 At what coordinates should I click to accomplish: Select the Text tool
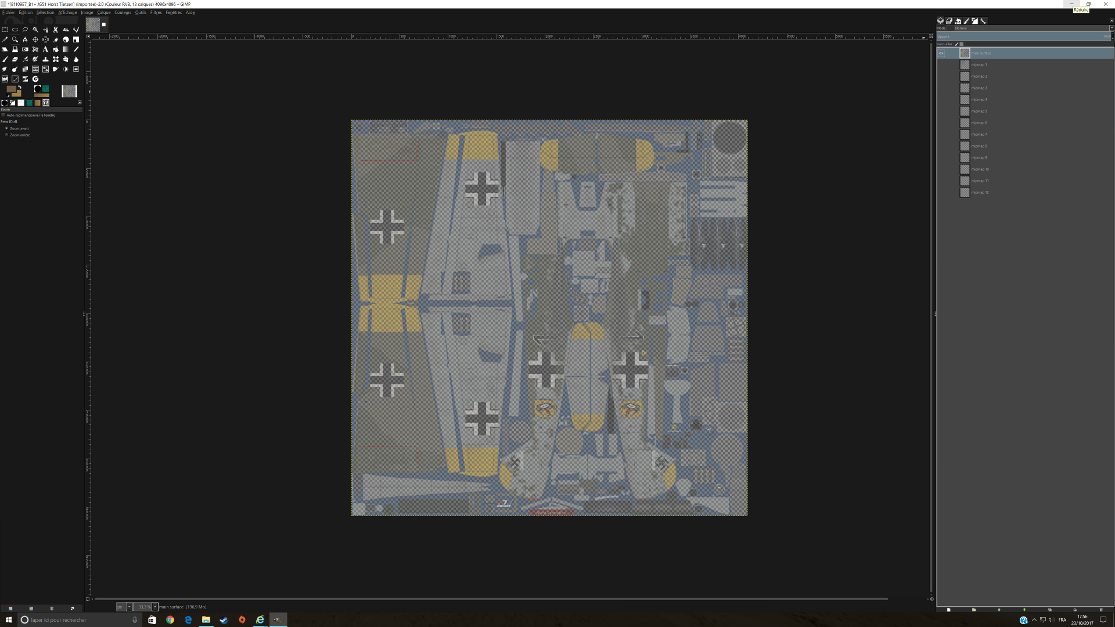coord(46,49)
